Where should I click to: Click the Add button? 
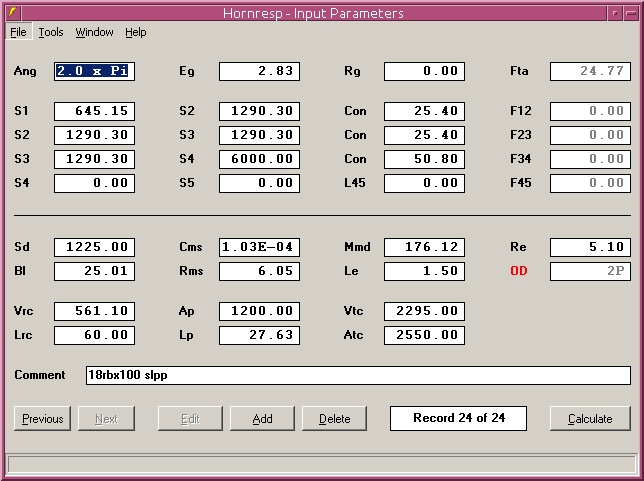tap(262, 419)
